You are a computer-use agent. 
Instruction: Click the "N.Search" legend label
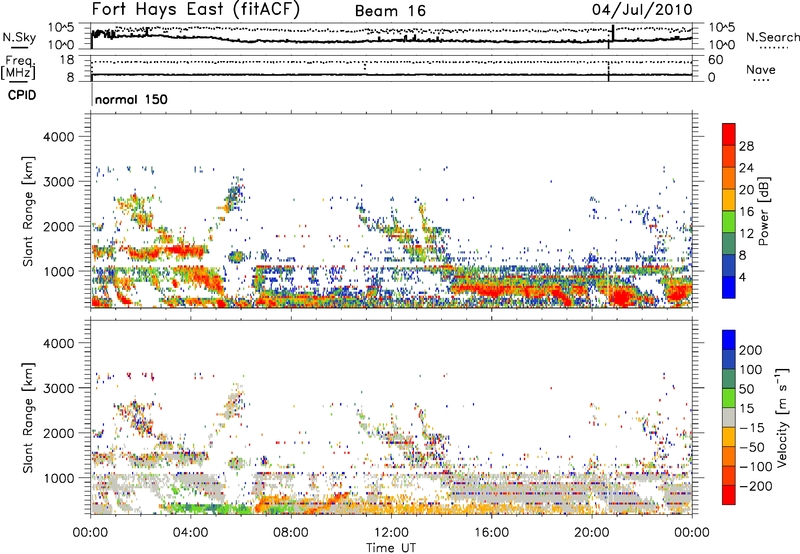tap(773, 37)
